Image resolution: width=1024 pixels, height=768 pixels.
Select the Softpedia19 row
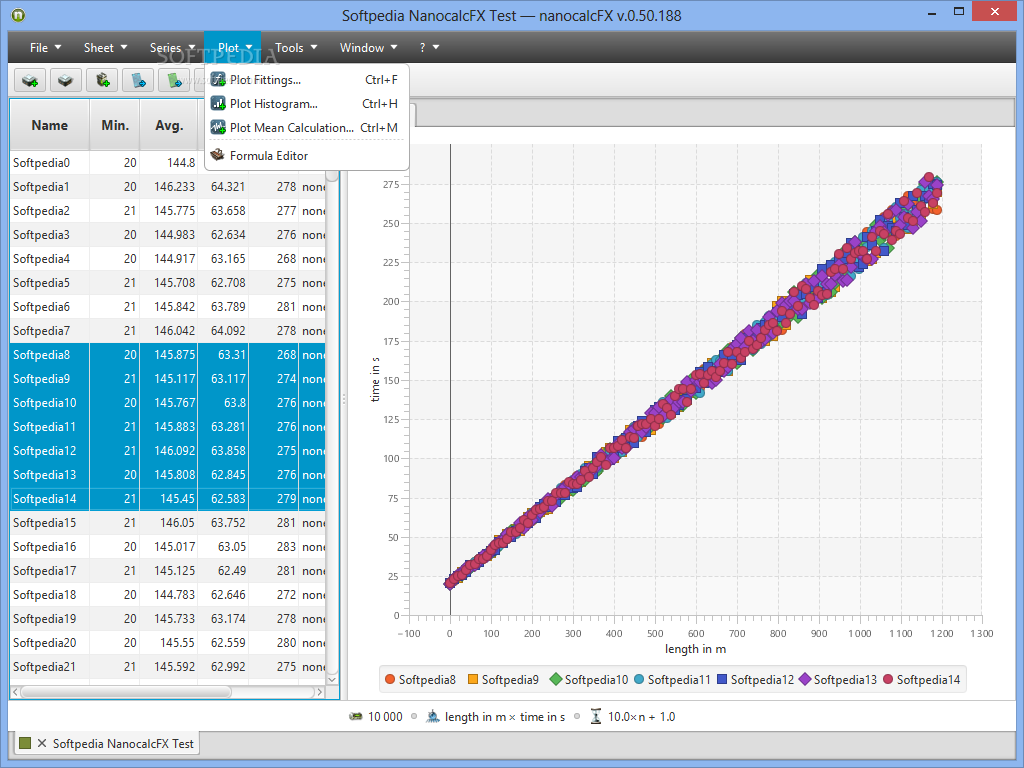point(168,618)
